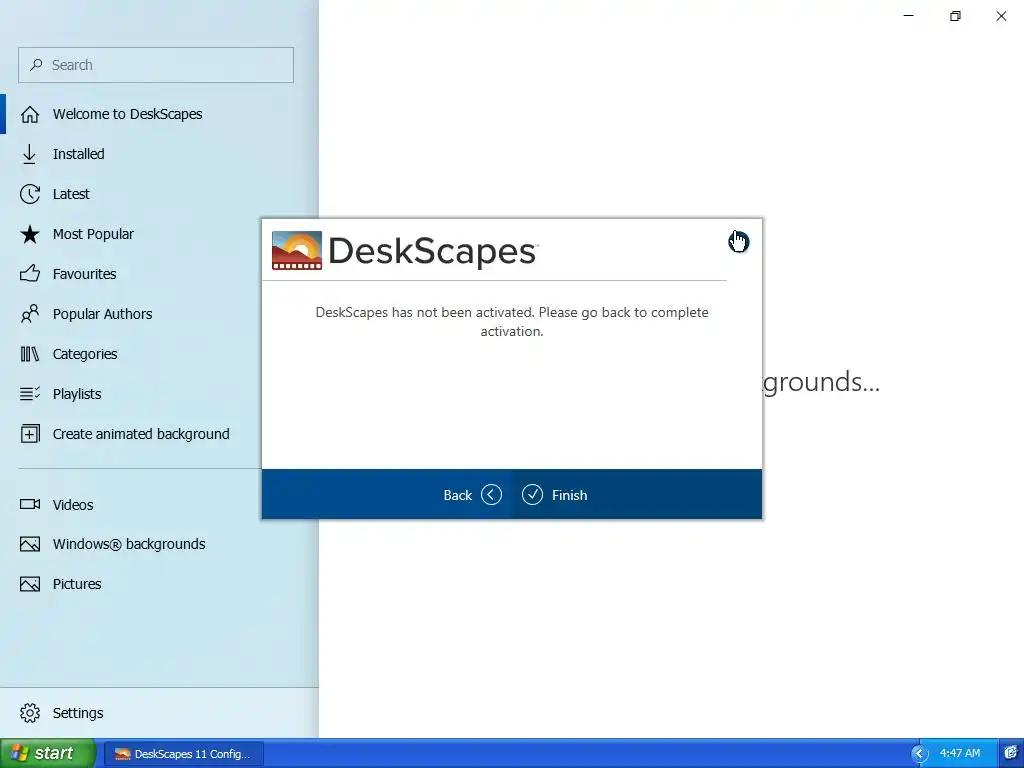Viewport: 1024px width, 768px height.
Task: Click the thumbs-up Favourites icon
Action: tap(29, 274)
